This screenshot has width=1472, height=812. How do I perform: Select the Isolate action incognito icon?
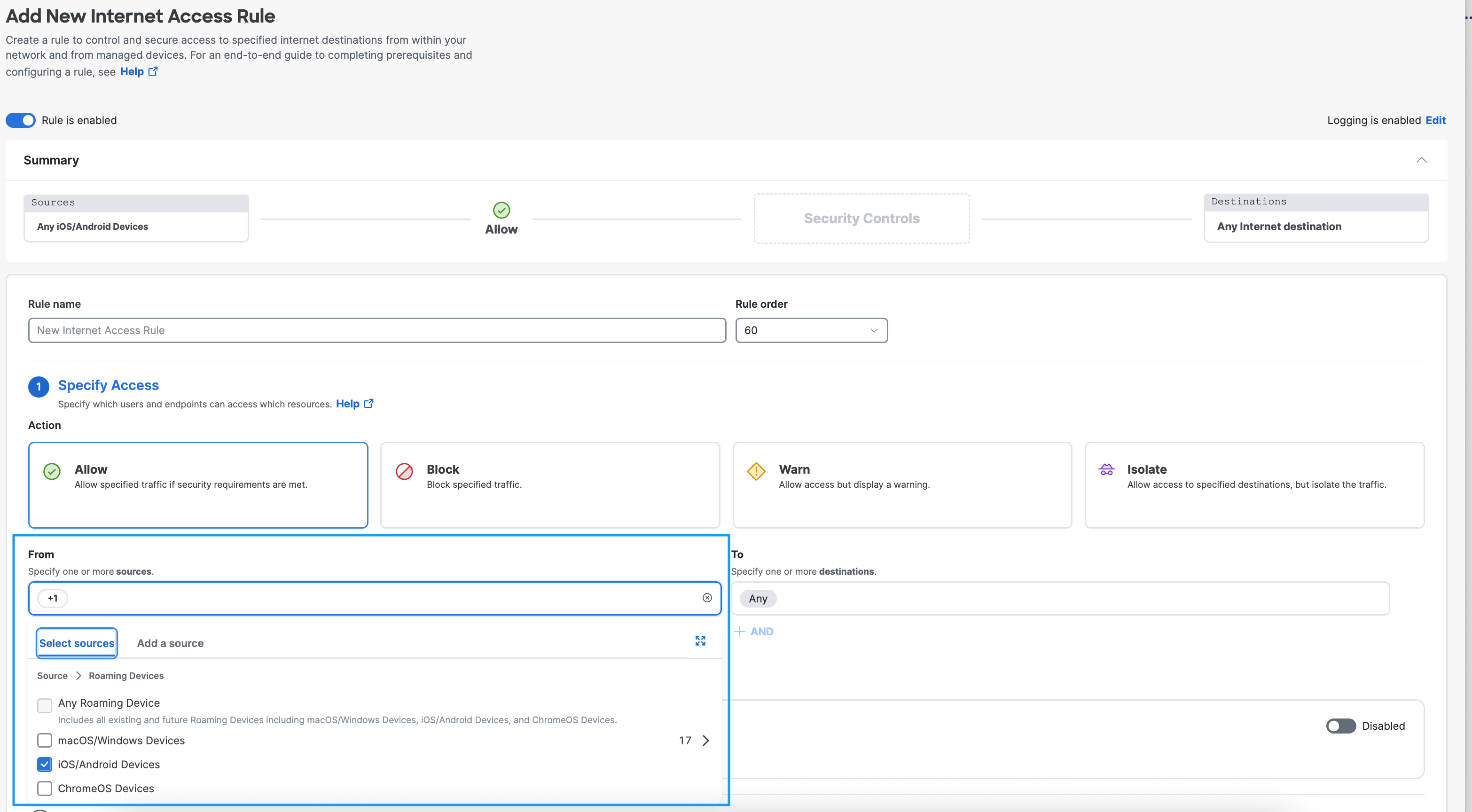[x=1106, y=470]
